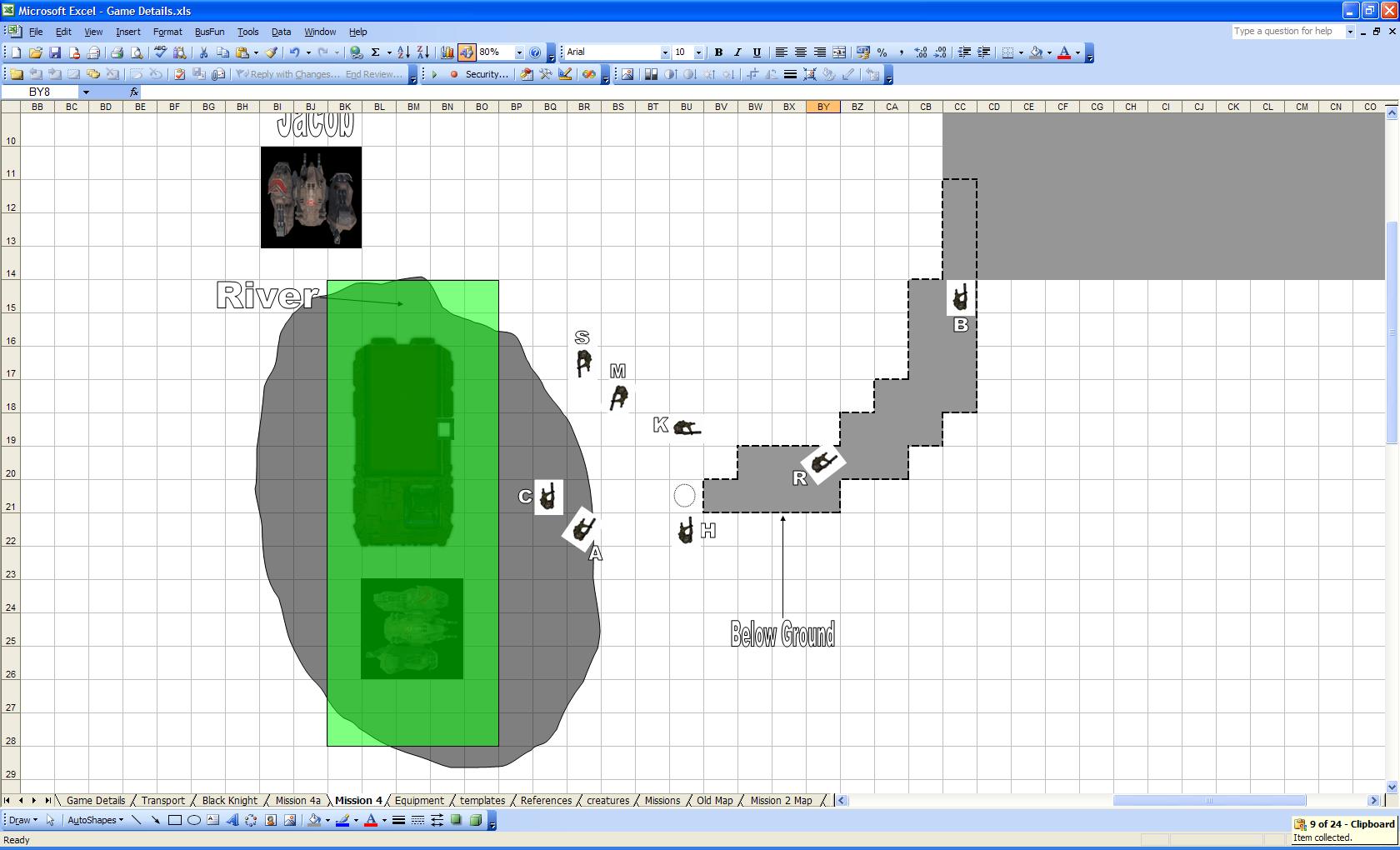Open the font size 10 dropdown

pos(698,52)
